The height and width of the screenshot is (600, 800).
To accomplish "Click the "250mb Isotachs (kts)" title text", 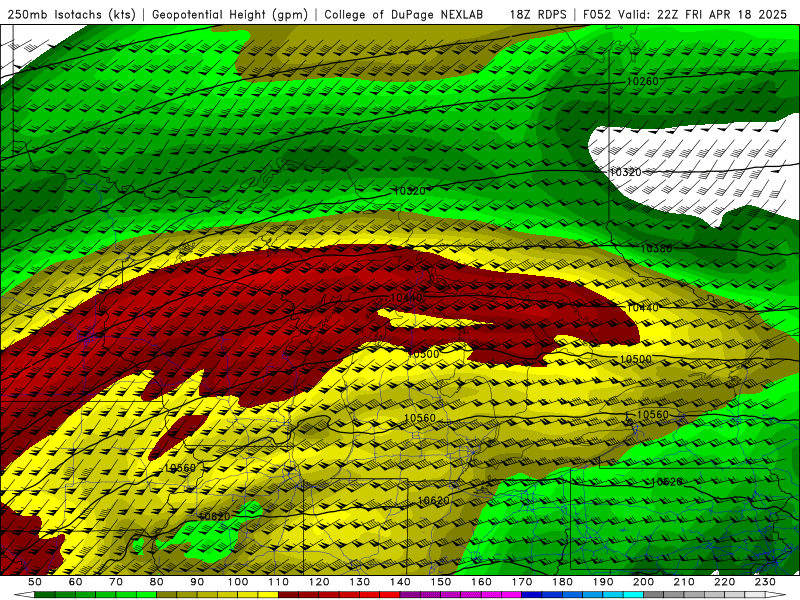I will [71, 14].
